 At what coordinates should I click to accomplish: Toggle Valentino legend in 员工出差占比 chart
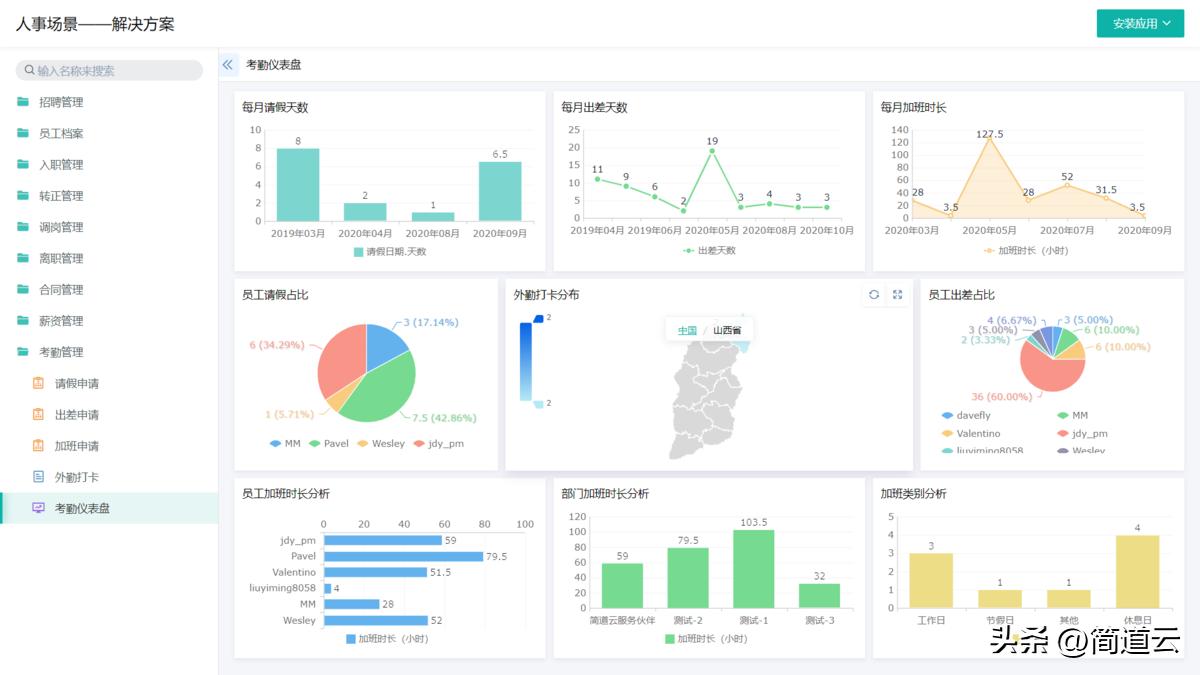click(976, 433)
